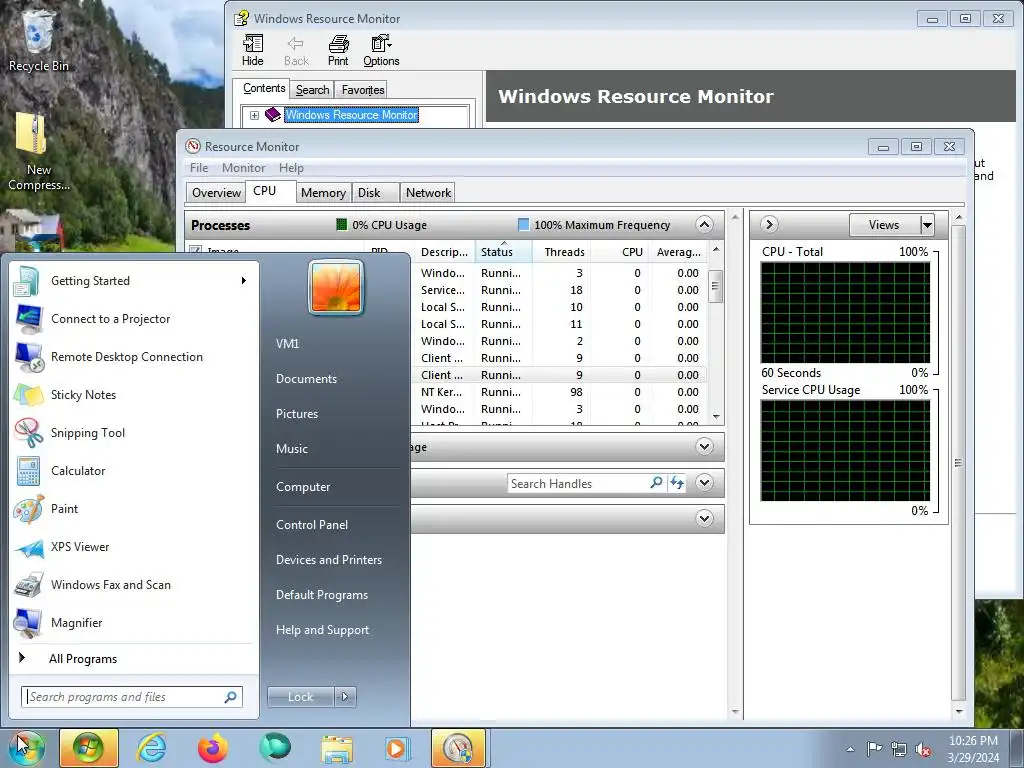
Task: Click the Back arrow in help window
Action: tap(296, 50)
